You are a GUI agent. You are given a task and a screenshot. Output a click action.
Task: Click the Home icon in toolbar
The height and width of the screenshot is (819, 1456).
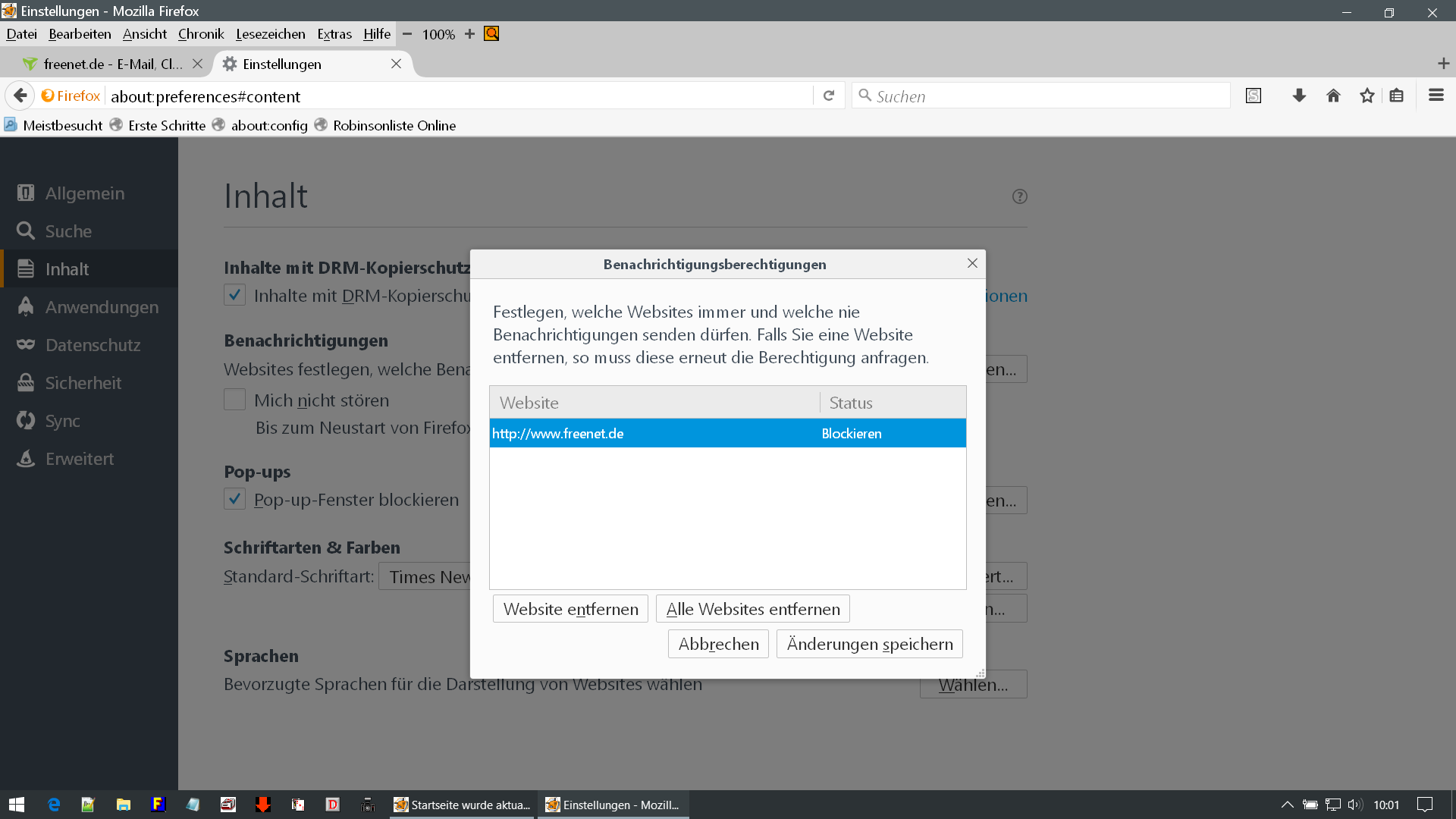(1333, 96)
